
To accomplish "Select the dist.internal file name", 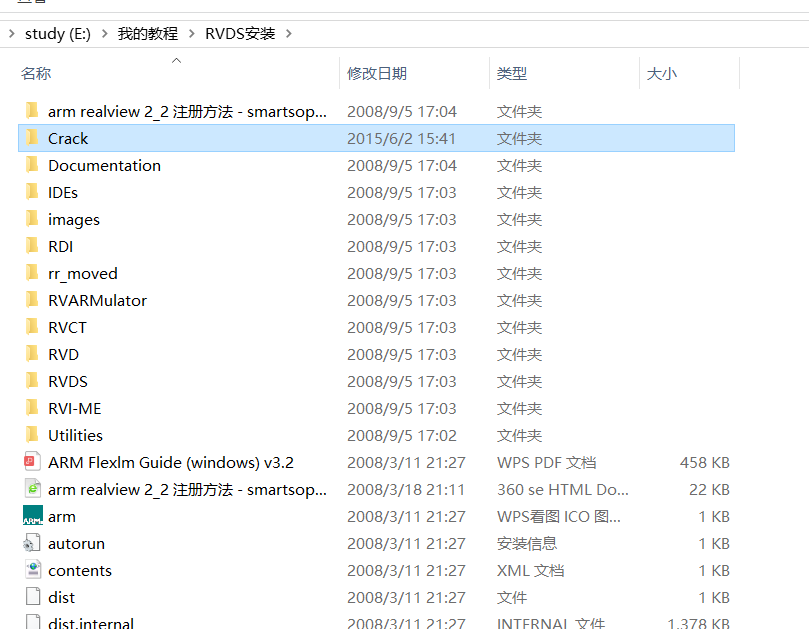I will click(x=91, y=623).
